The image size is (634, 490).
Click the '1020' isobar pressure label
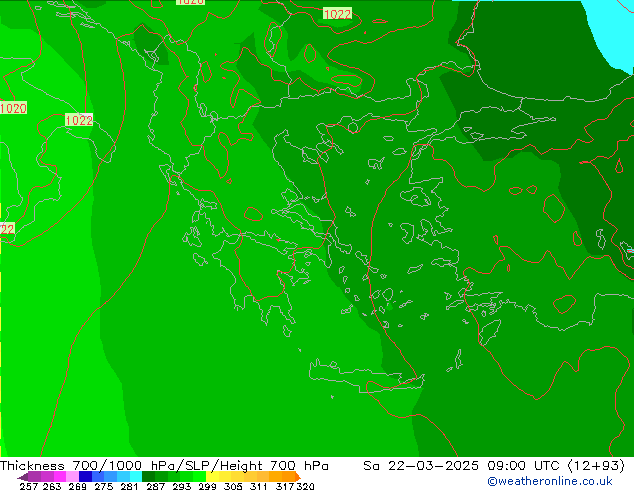pyautogui.click(x=13, y=108)
